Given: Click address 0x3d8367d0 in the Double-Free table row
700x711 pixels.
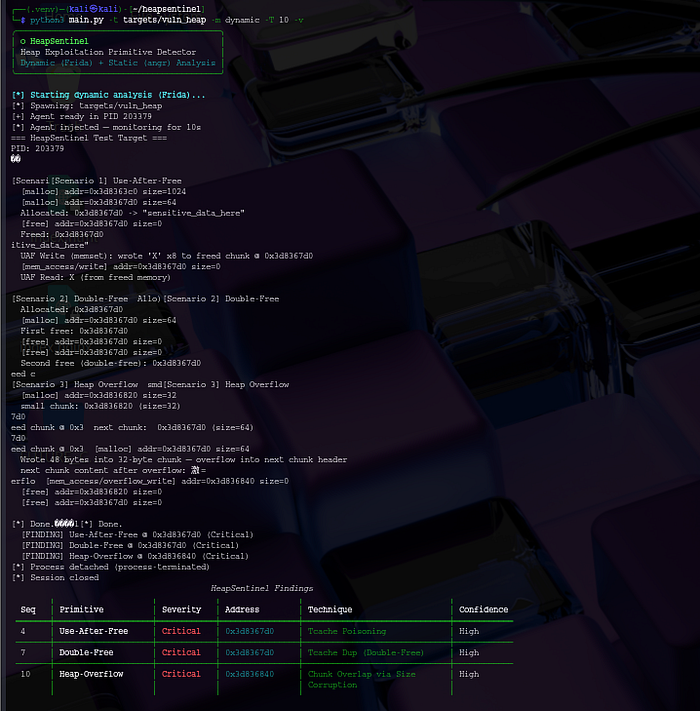Looking at the screenshot, I should pyautogui.click(x=250, y=653).
